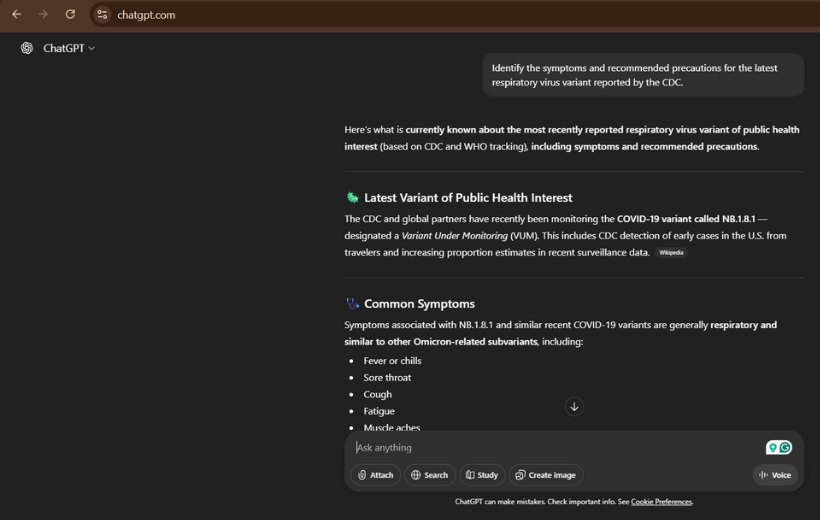Click the browser forward arrow
Viewport: 820px width, 520px height.
point(43,14)
